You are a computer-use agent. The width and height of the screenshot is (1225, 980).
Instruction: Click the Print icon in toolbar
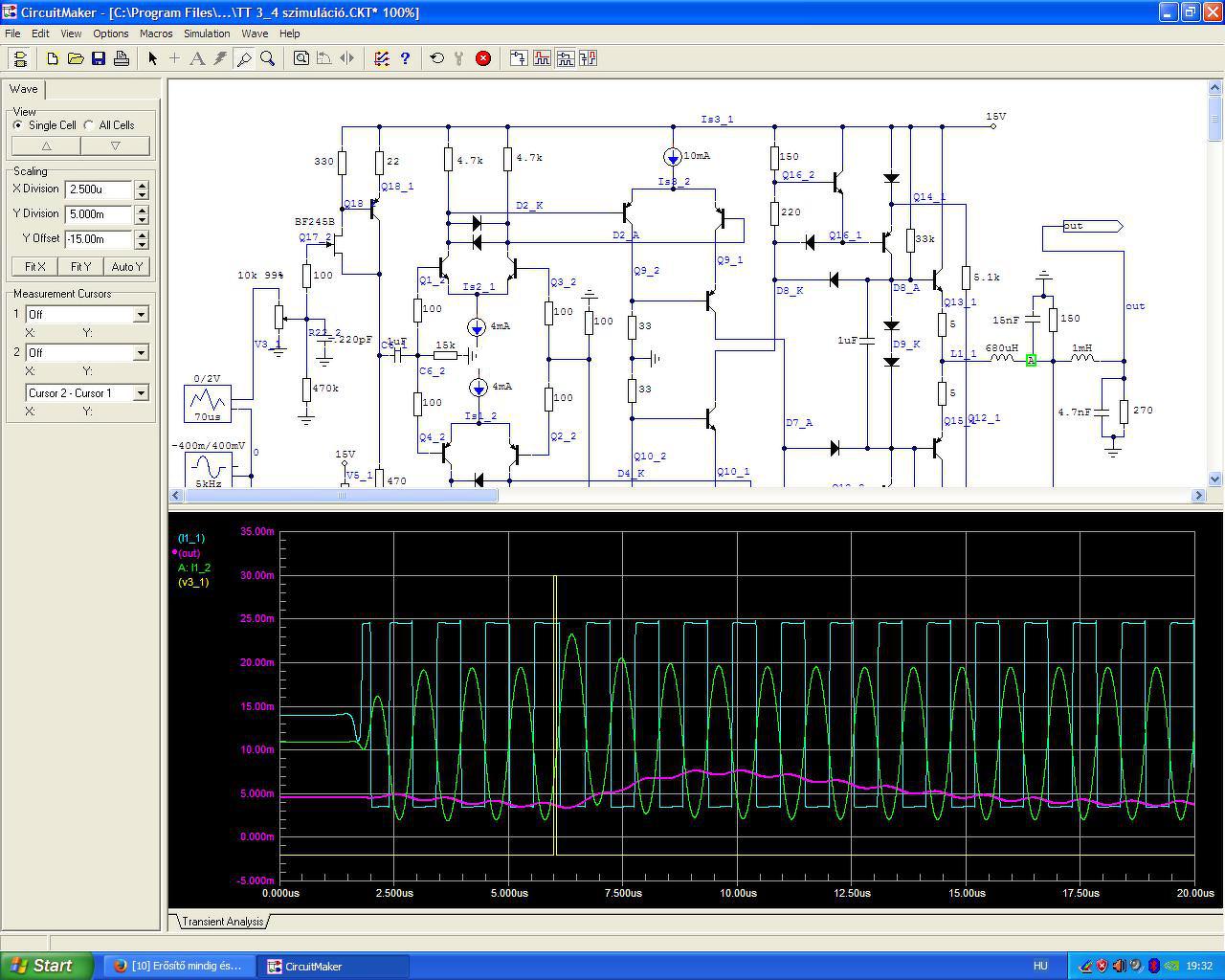point(122,58)
